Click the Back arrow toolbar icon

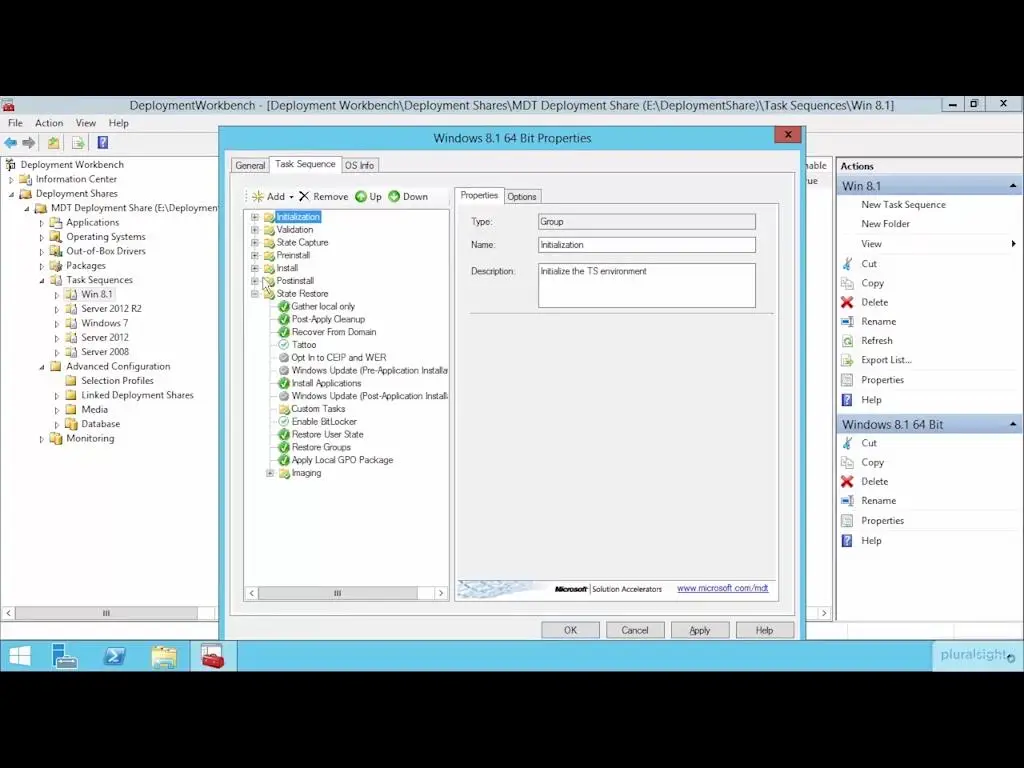[10, 142]
